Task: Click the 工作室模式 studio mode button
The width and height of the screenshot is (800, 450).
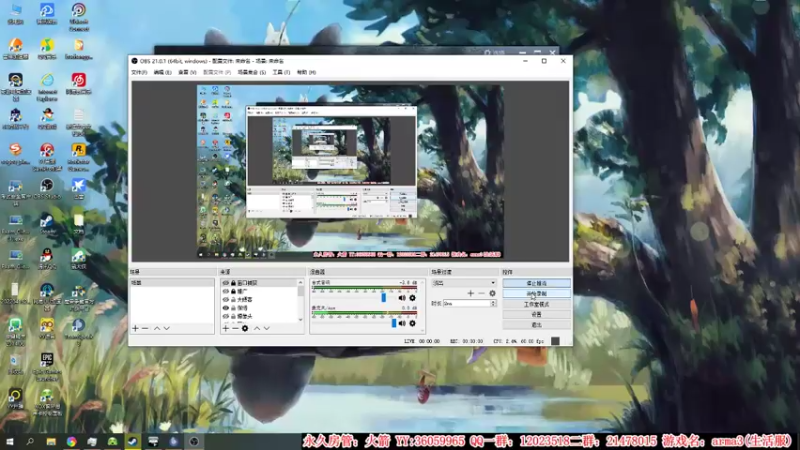Action: coord(536,304)
